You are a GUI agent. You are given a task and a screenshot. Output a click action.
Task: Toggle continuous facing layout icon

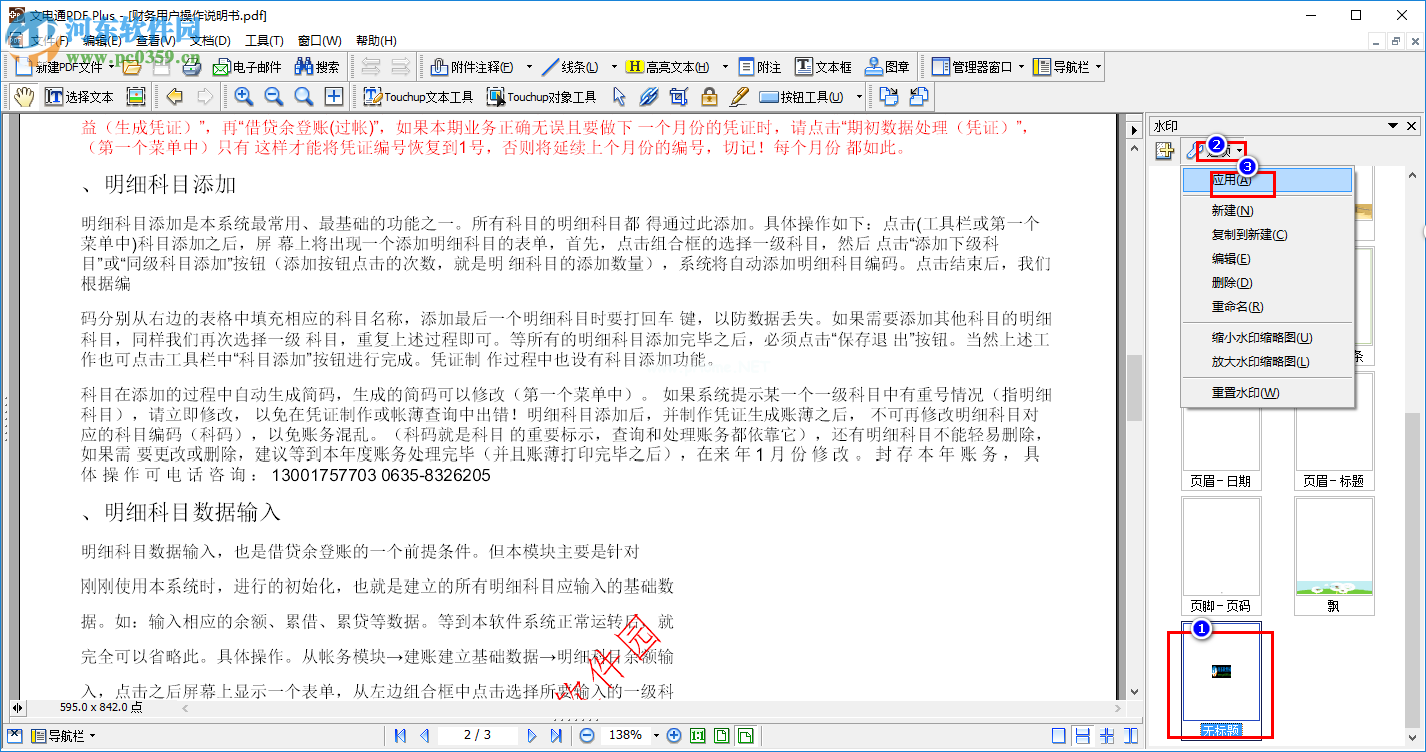pos(1131,736)
